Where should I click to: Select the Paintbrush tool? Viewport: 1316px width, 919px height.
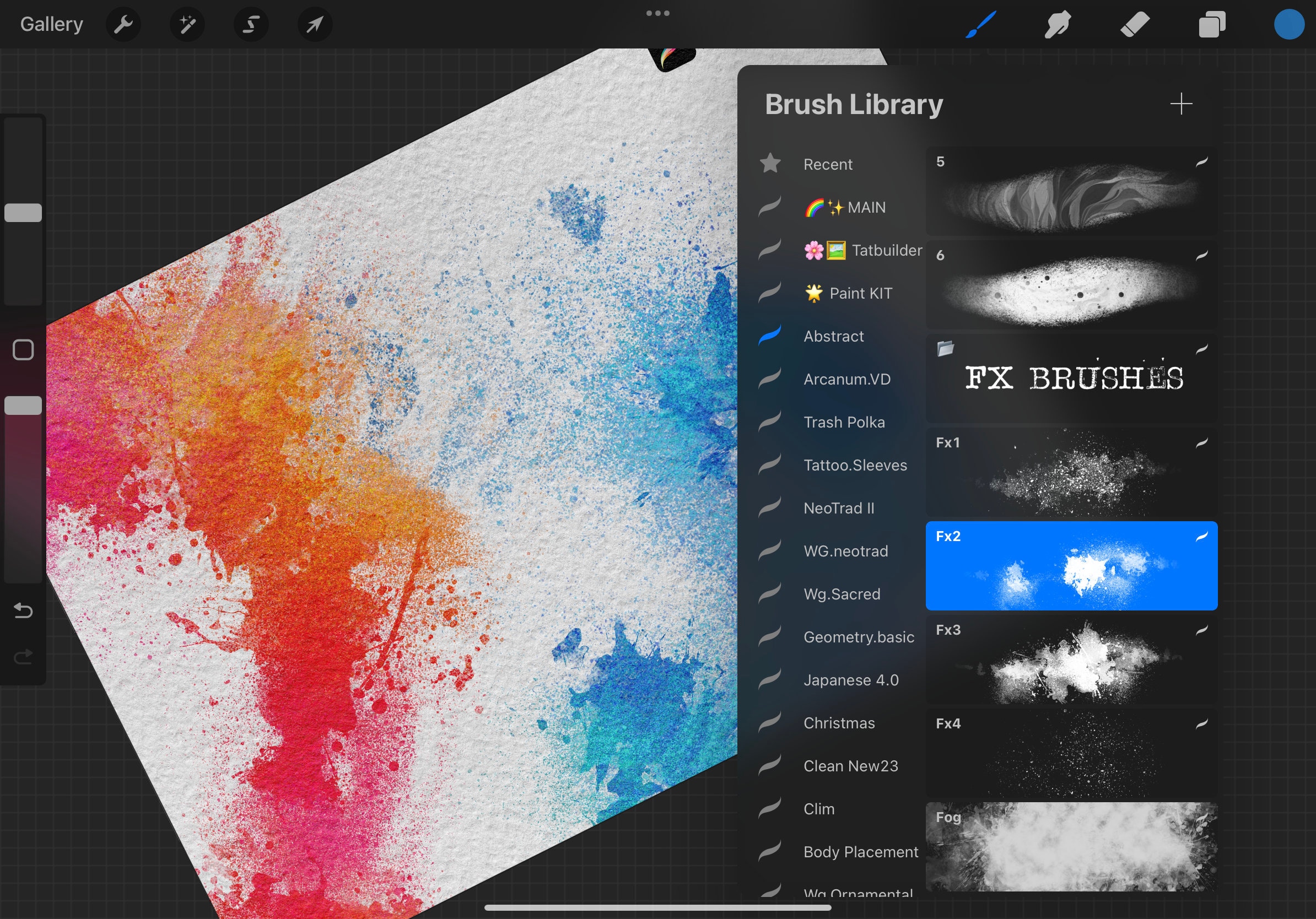981,25
